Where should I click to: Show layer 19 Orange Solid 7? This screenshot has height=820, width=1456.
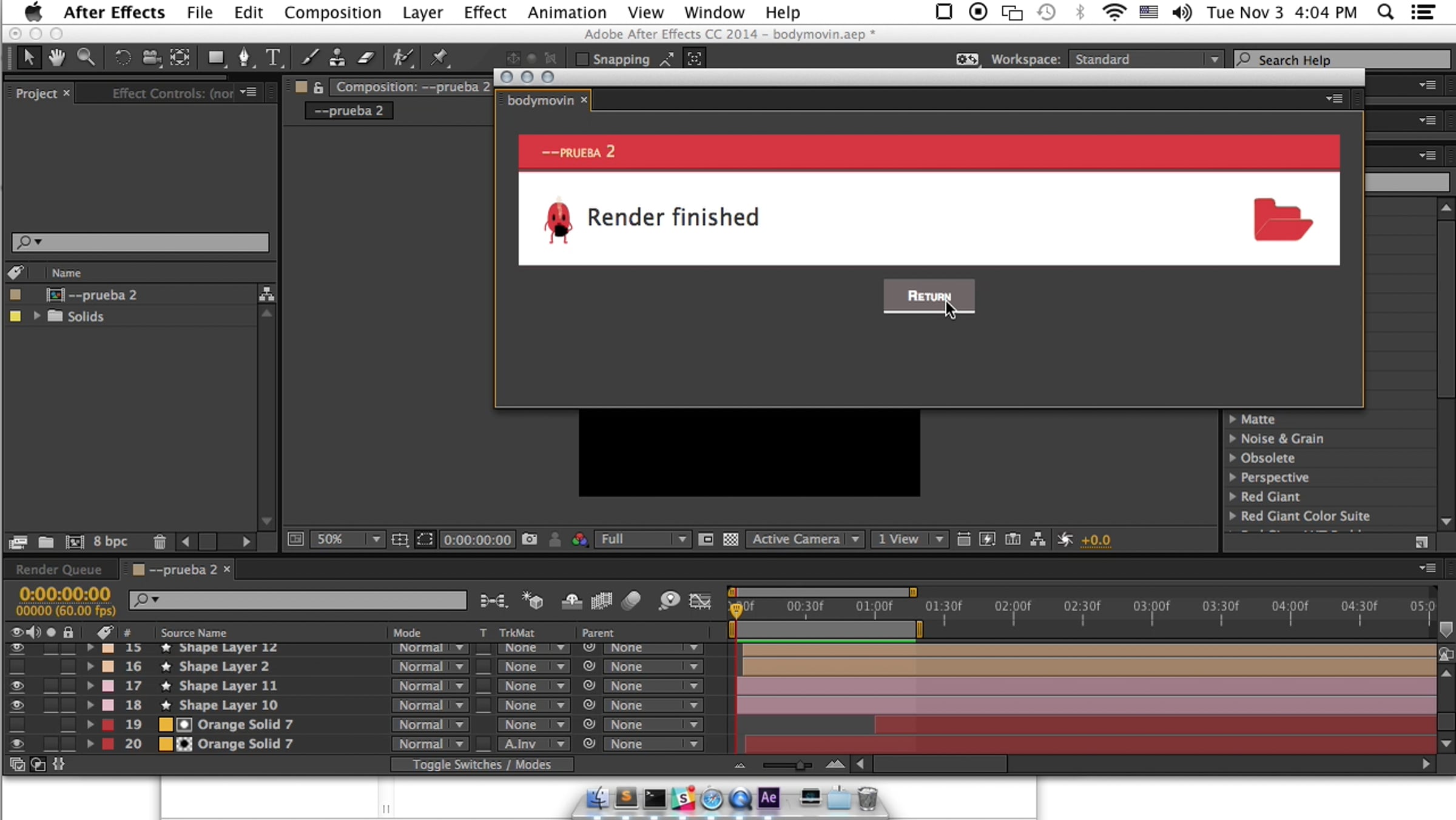17,725
